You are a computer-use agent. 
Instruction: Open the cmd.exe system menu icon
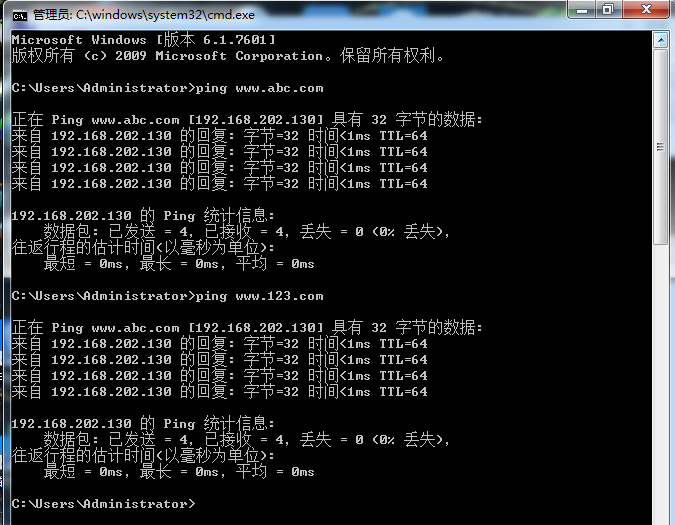coord(19,15)
